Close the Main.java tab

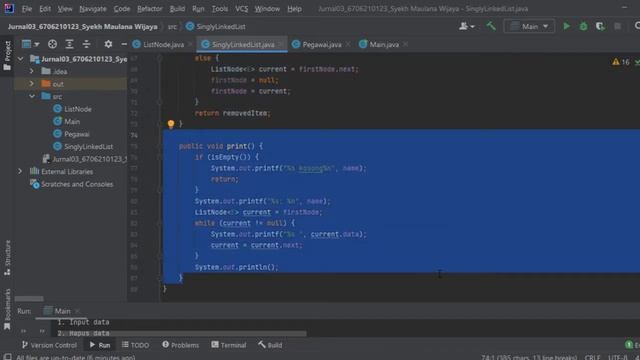tap(405, 44)
